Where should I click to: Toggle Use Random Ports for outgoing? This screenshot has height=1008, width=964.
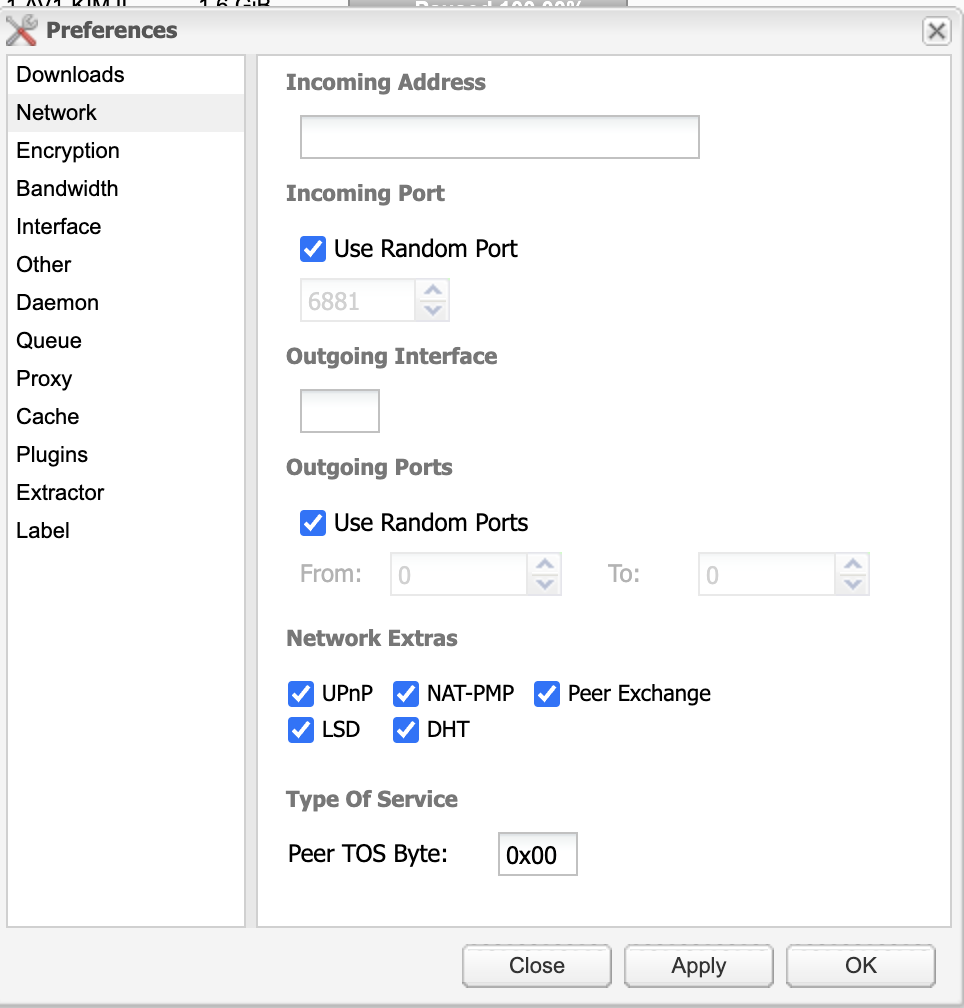click(x=313, y=522)
